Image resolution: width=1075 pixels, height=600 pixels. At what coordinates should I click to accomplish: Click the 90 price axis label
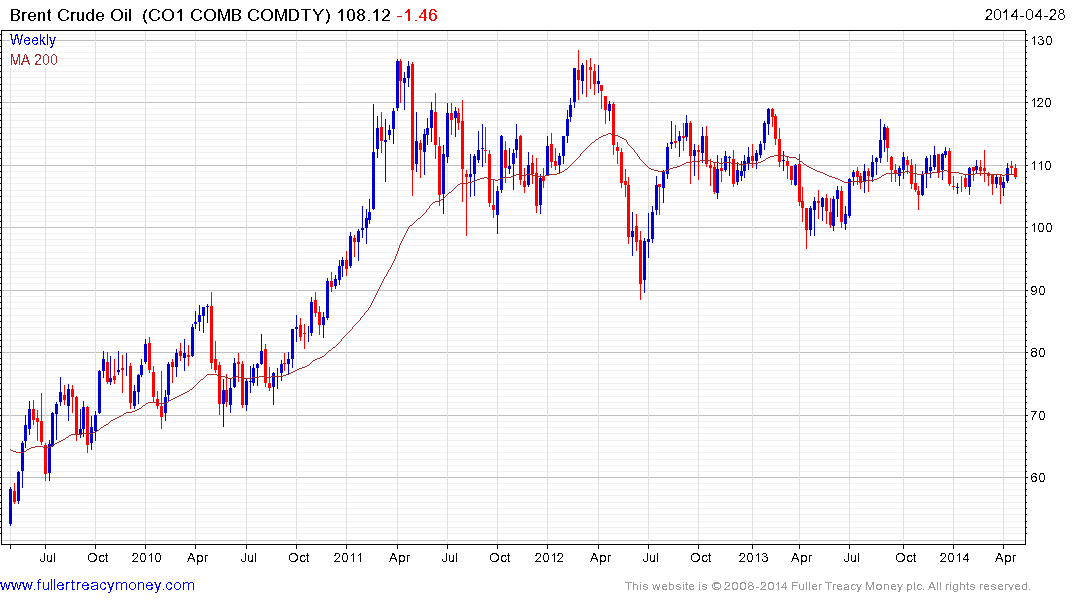click(1038, 290)
